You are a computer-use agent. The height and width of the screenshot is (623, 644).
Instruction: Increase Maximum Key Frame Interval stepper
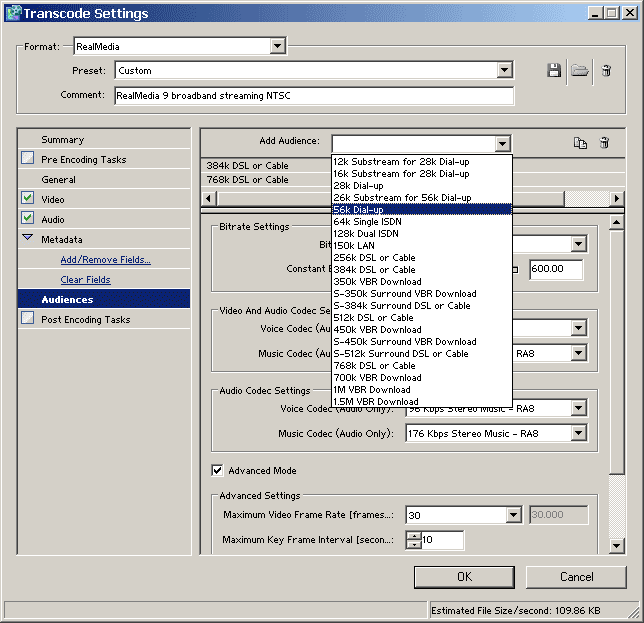point(414,536)
